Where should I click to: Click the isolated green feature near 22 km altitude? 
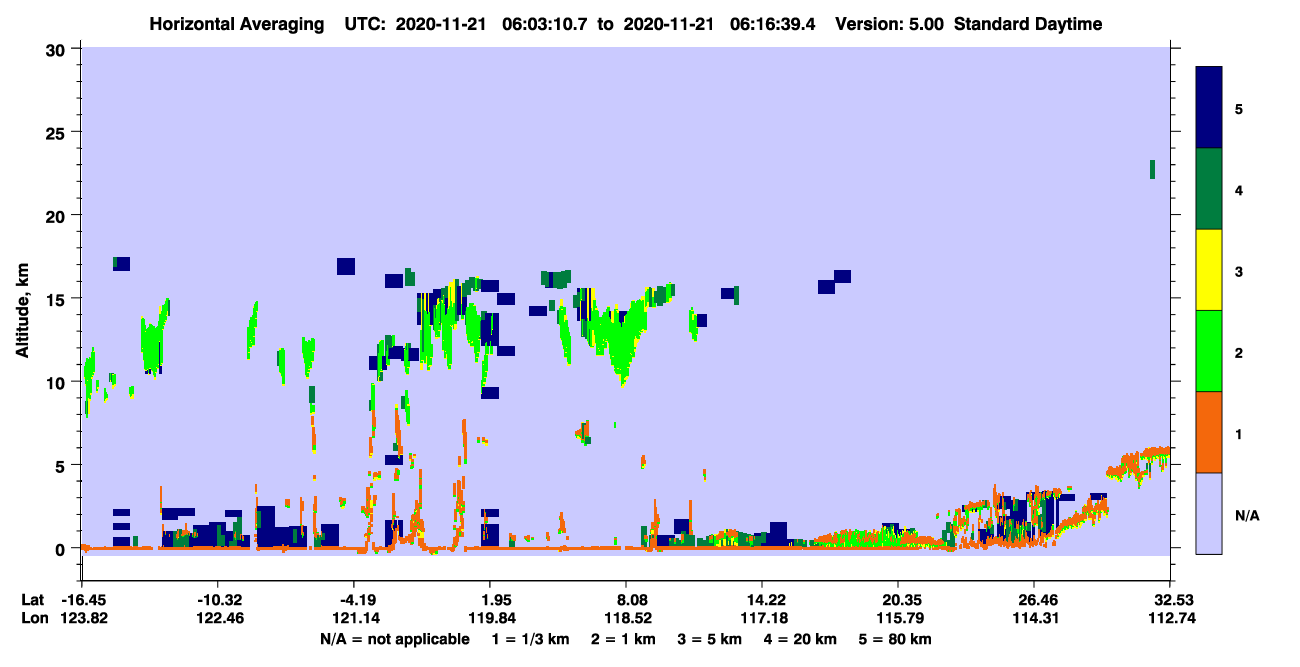(1152, 169)
